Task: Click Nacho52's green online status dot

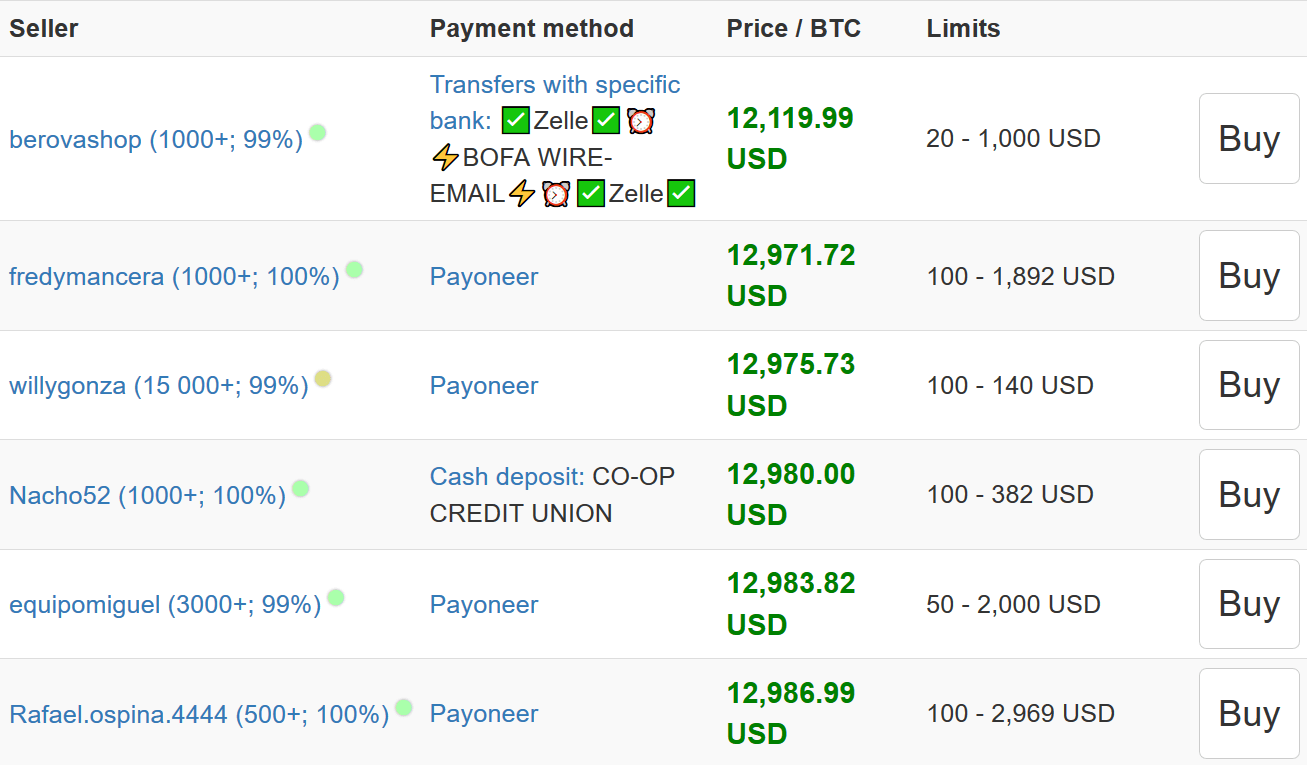Action: tap(300, 488)
